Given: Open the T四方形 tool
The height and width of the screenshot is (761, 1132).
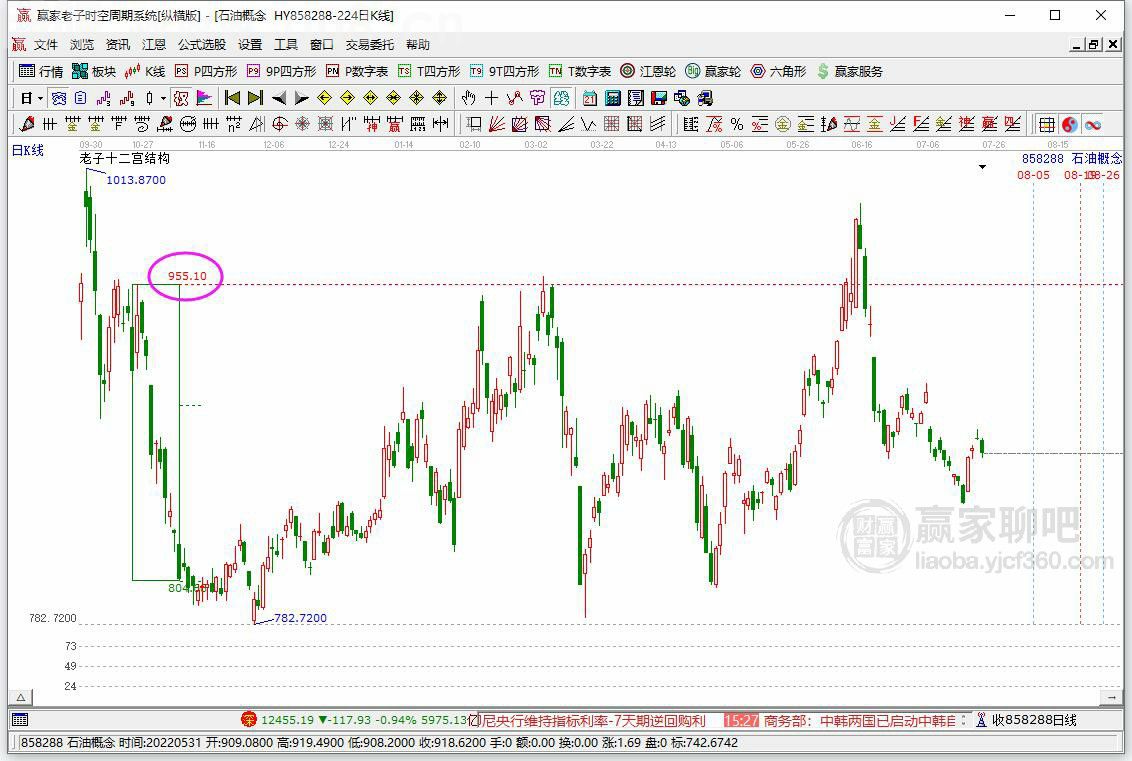Looking at the screenshot, I should click(x=429, y=71).
